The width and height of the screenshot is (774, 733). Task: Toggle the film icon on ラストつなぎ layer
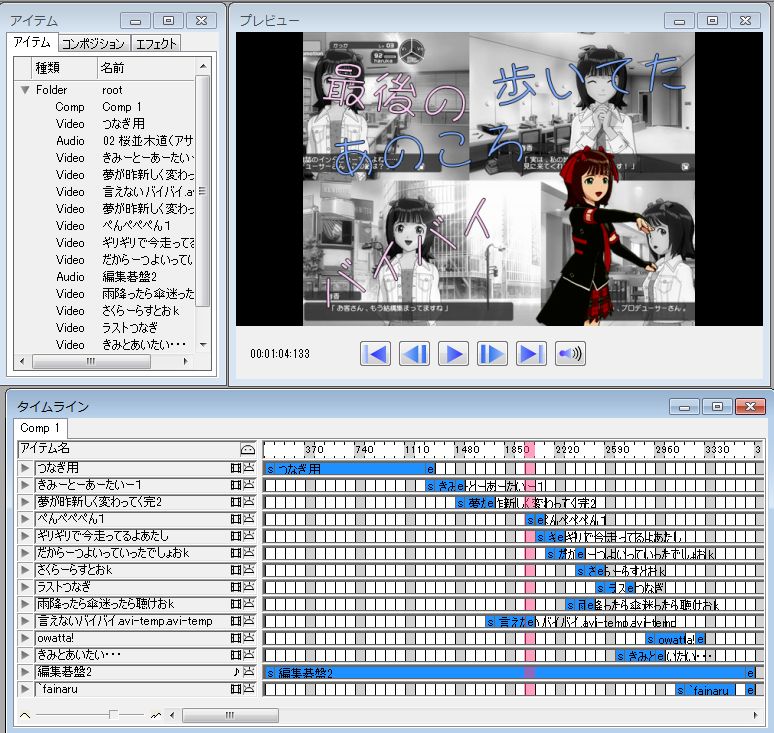tap(236, 587)
